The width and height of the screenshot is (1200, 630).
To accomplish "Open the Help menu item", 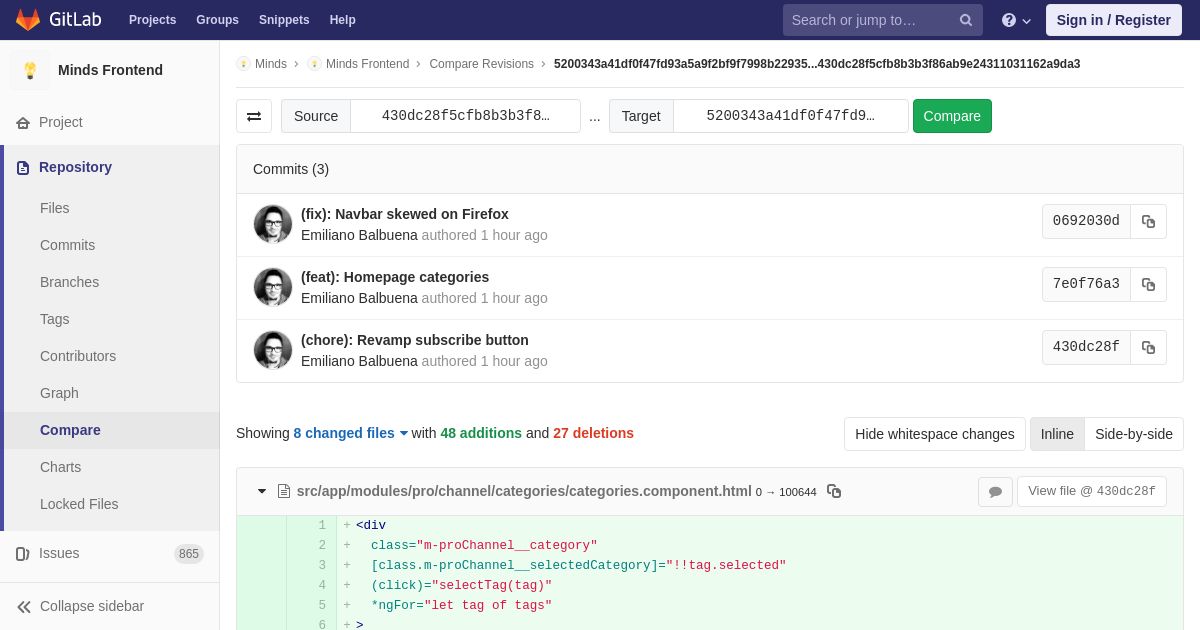I will pyautogui.click(x=343, y=20).
